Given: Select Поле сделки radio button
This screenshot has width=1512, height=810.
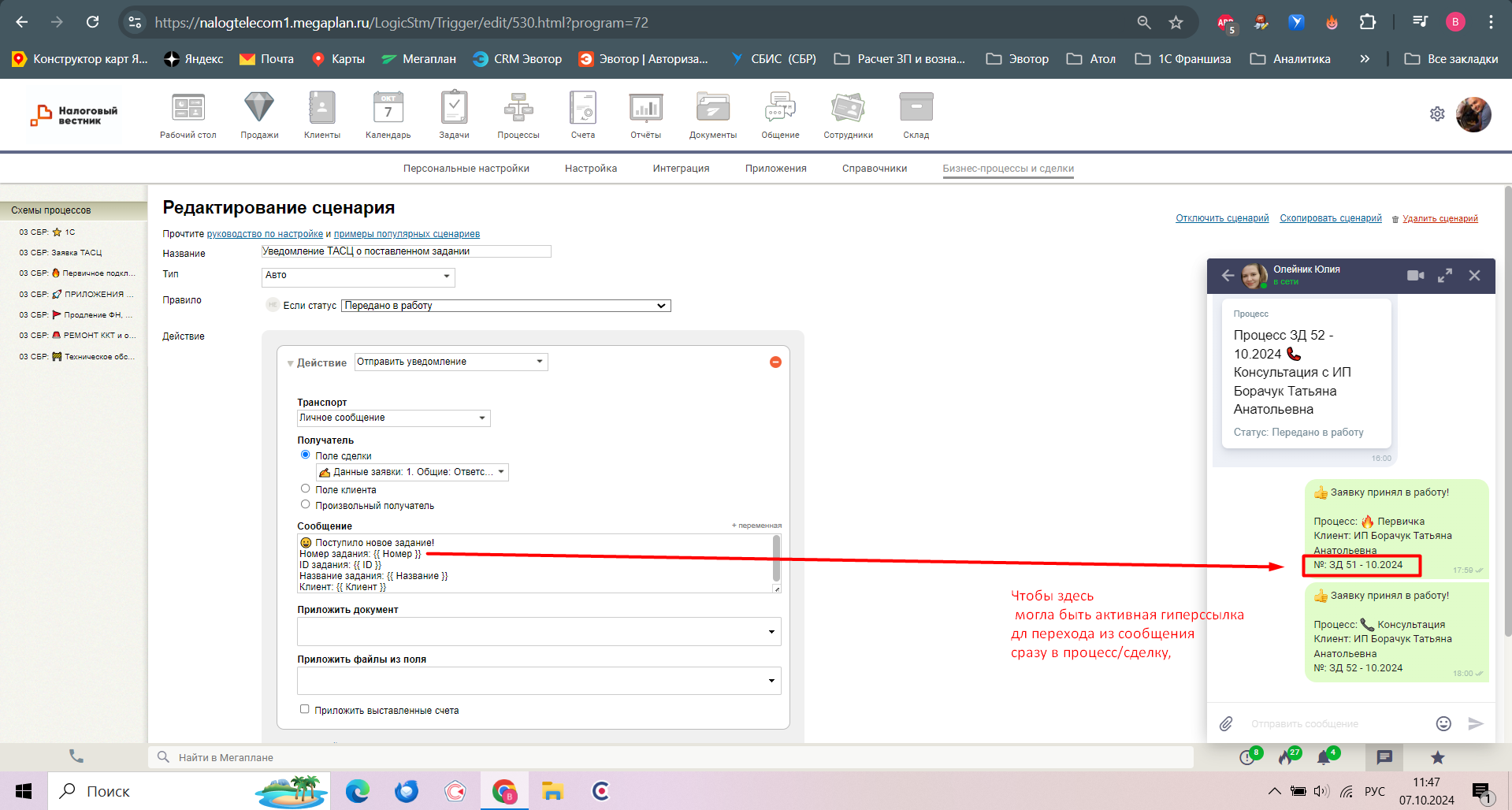Looking at the screenshot, I should 305,455.
